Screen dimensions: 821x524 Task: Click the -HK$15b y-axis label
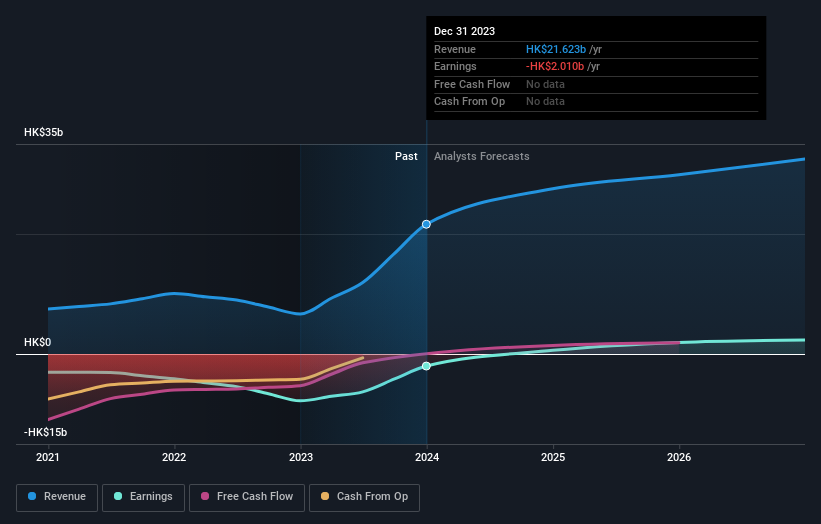click(46, 432)
